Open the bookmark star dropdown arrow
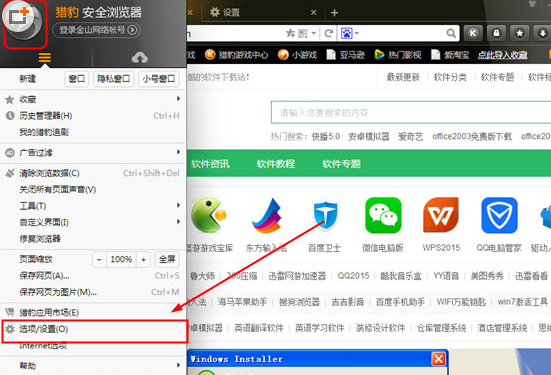The image size is (551, 375). [x=314, y=33]
